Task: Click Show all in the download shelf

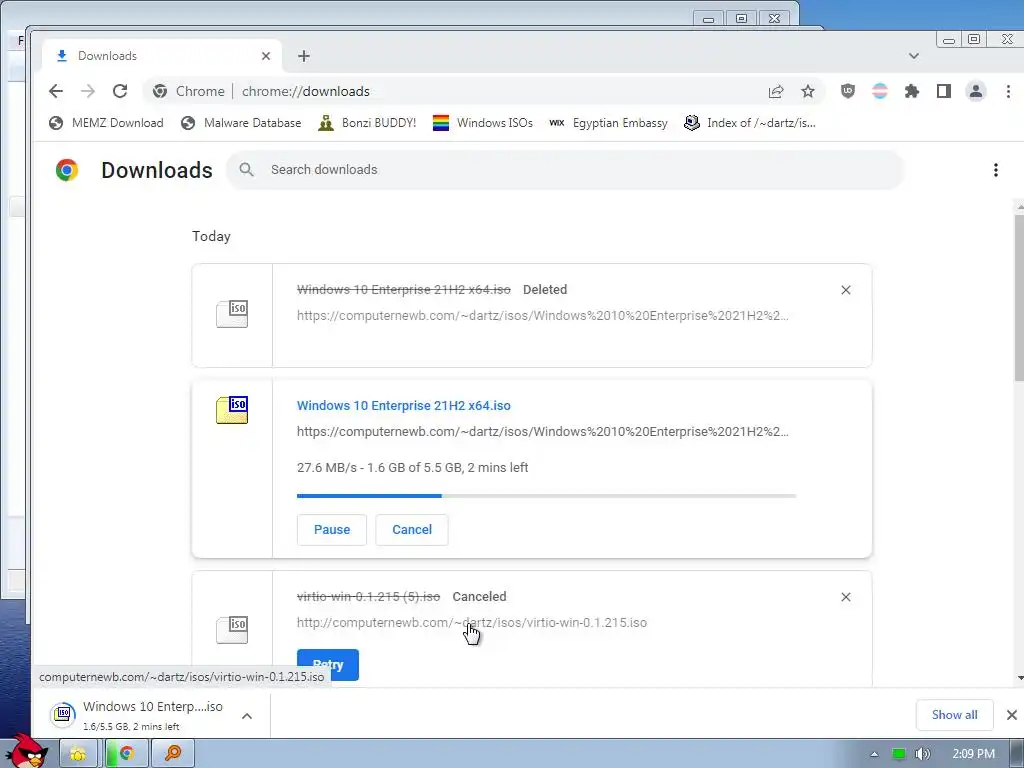Action: pyautogui.click(x=954, y=715)
